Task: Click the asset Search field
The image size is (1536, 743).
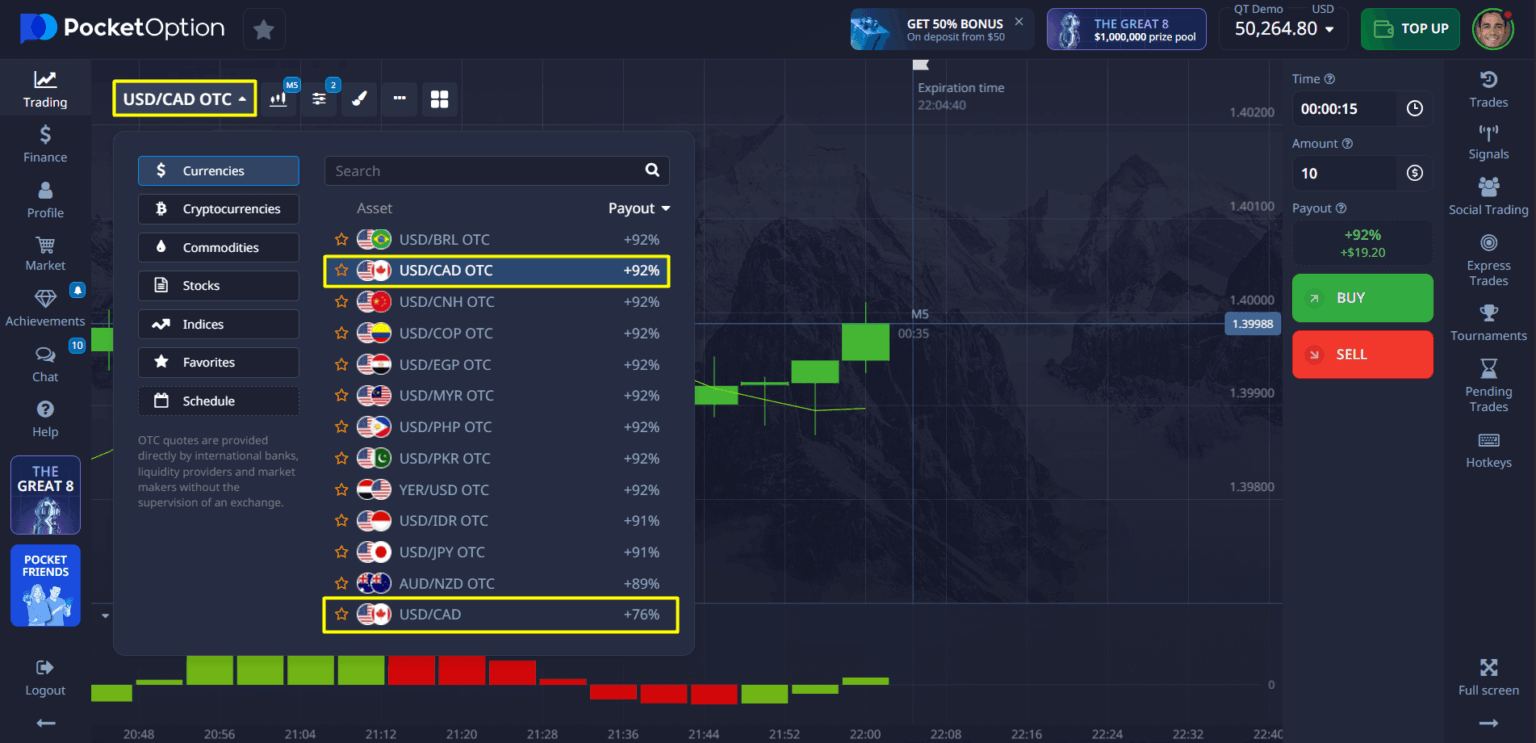Action: [485, 171]
